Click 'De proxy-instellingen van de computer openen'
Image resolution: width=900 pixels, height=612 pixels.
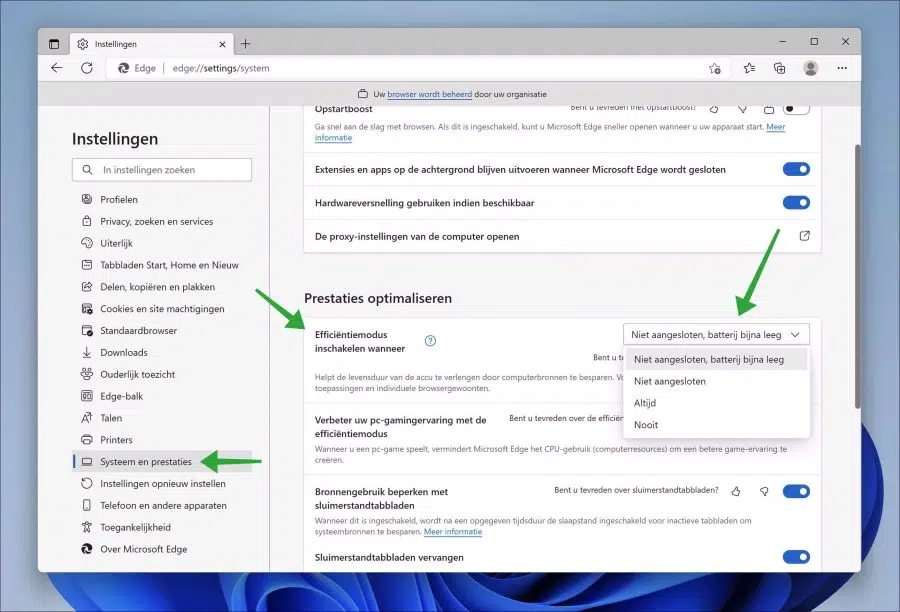coord(417,237)
